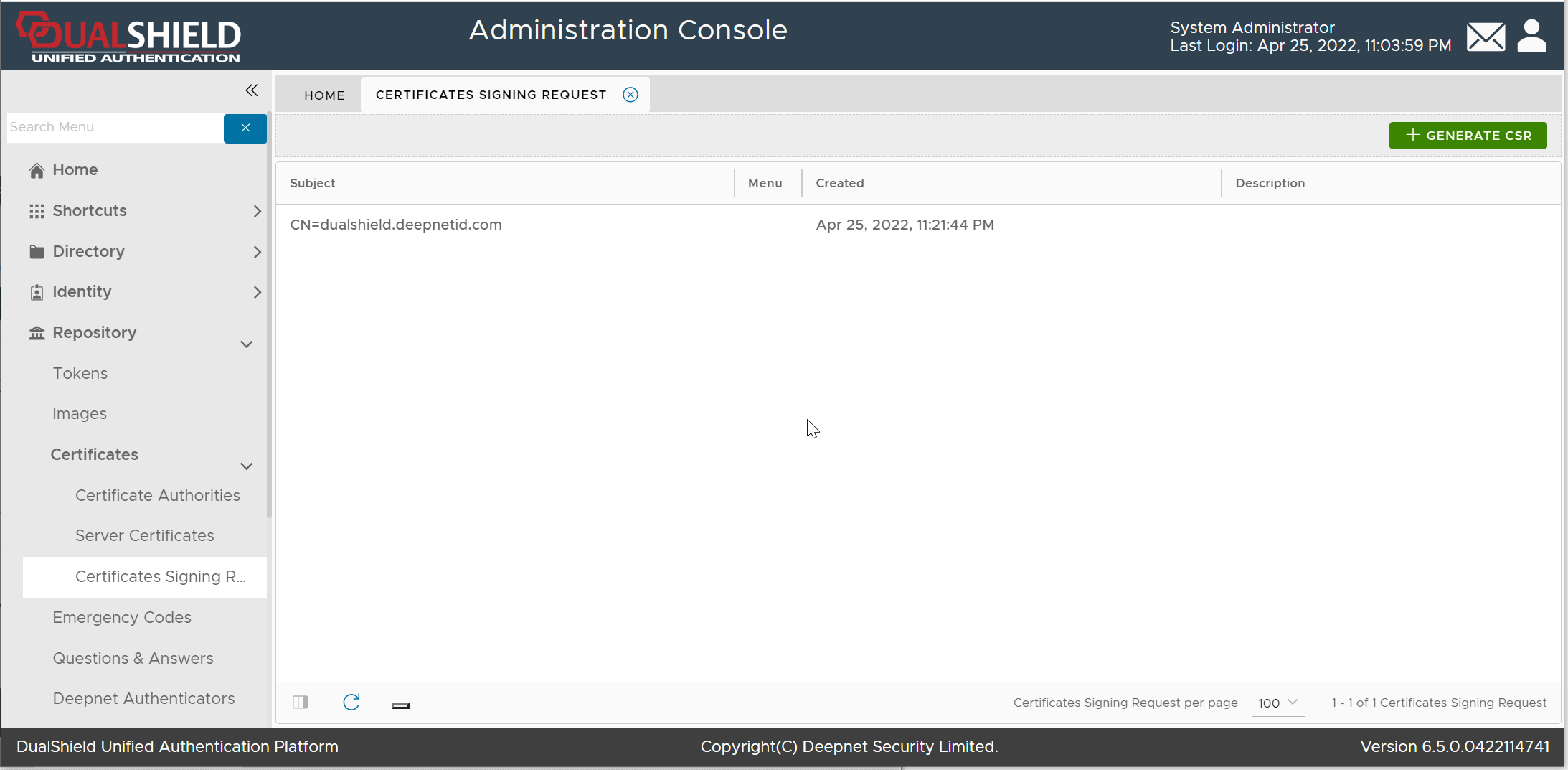Close the Certificates Signing Request tab

pyautogui.click(x=630, y=95)
